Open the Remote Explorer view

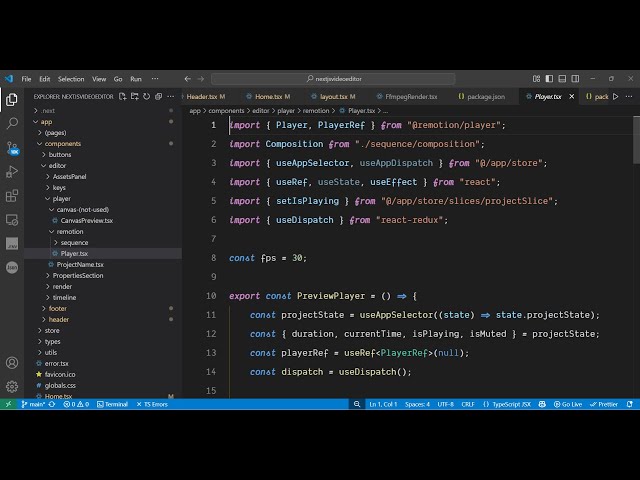[12, 220]
